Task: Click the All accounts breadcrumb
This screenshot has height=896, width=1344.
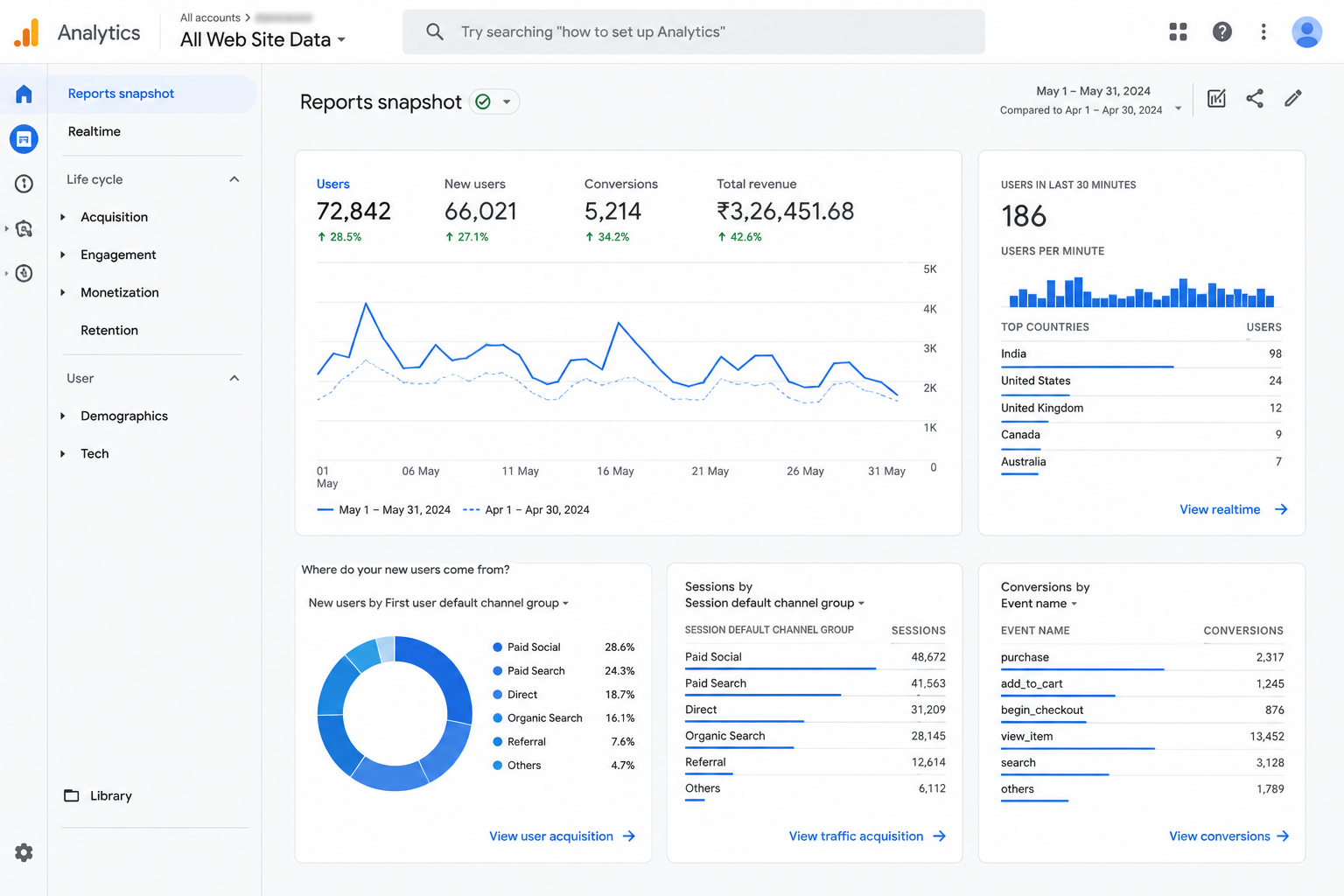Action: (x=210, y=17)
